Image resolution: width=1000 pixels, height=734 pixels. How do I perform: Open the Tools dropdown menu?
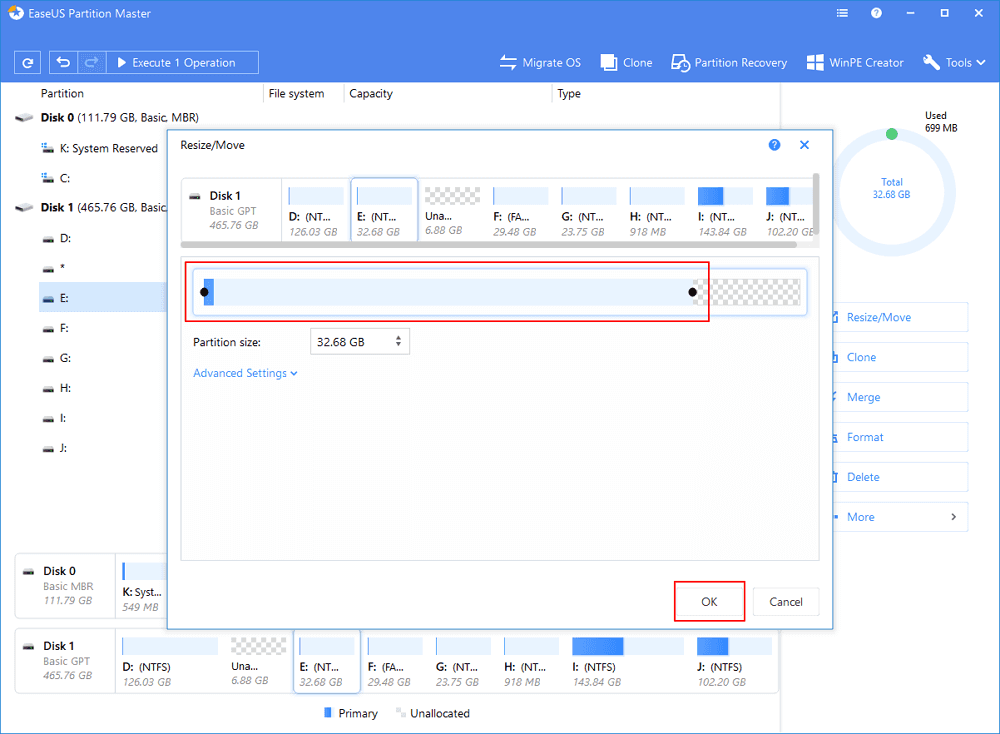(x=947, y=62)
